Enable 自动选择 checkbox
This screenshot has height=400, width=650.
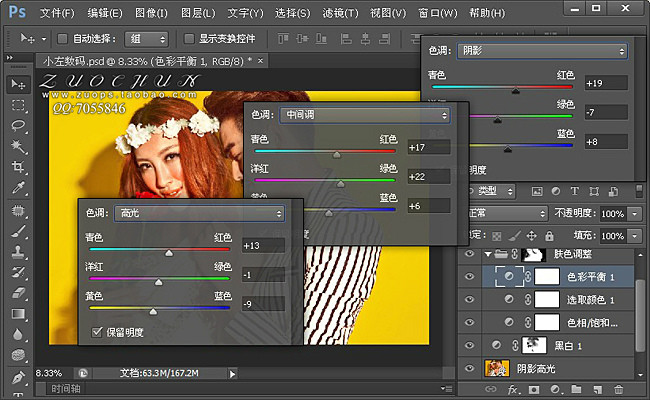62,39
